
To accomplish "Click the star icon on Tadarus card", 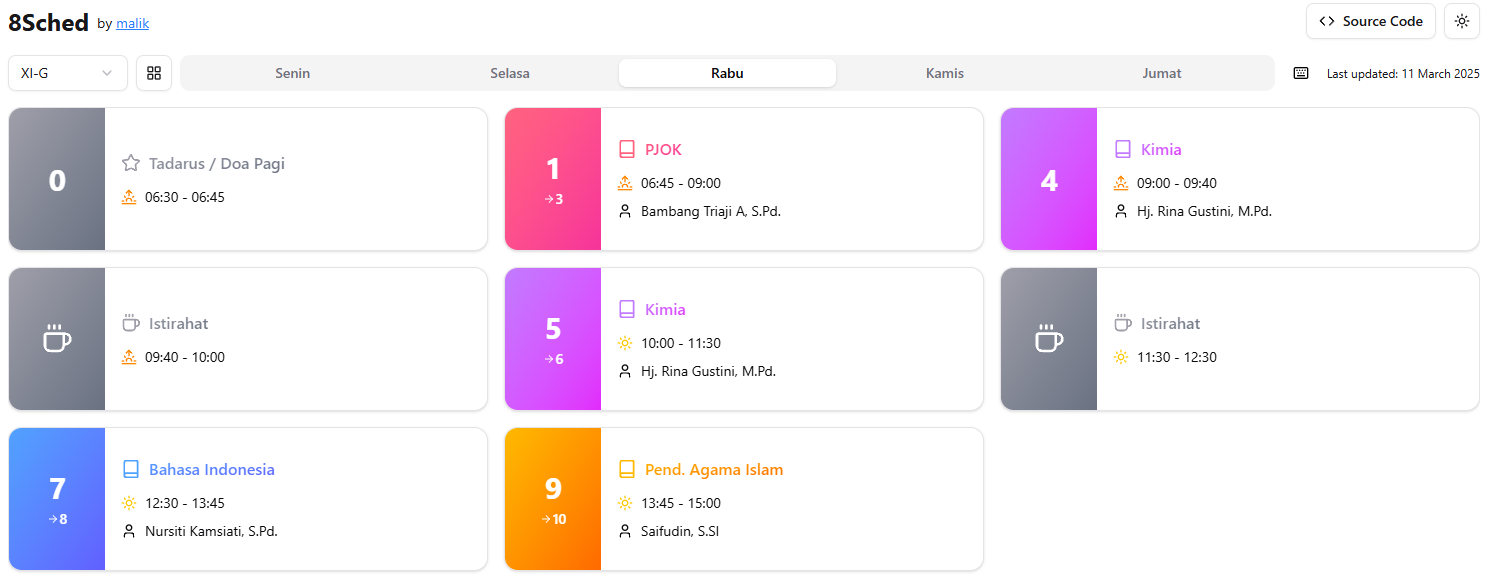I will click(130, 163).
